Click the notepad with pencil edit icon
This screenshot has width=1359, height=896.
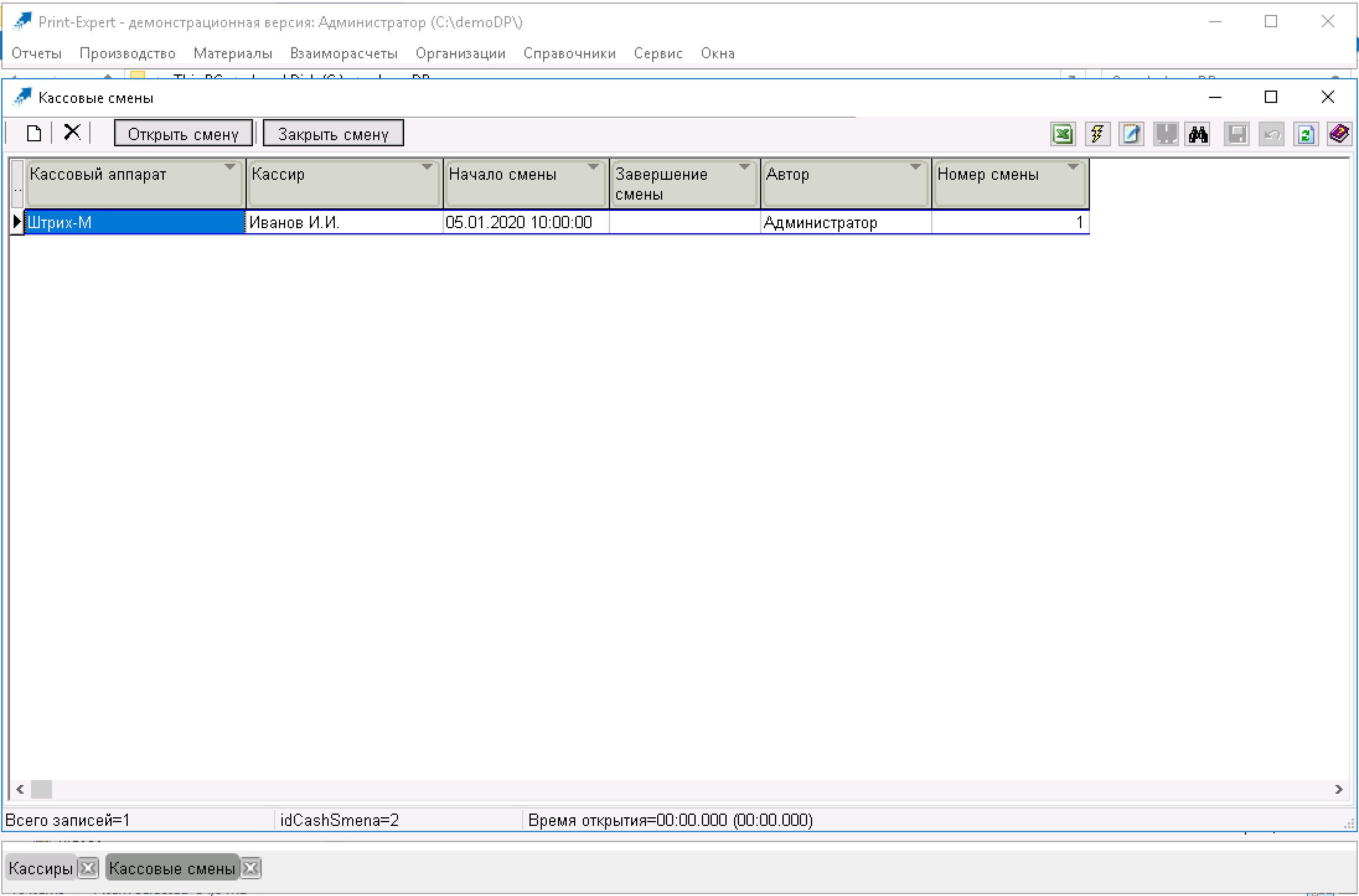click(x=1131, y=134)
